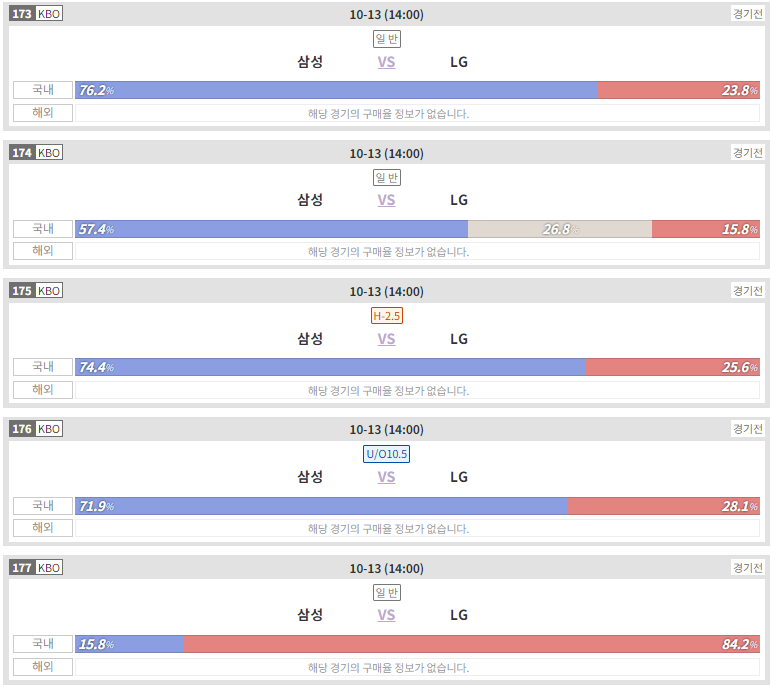Click the 일반 badge in match 174
Image resolution: width=771 pixels, height=685 pixels.
(387, 178)
